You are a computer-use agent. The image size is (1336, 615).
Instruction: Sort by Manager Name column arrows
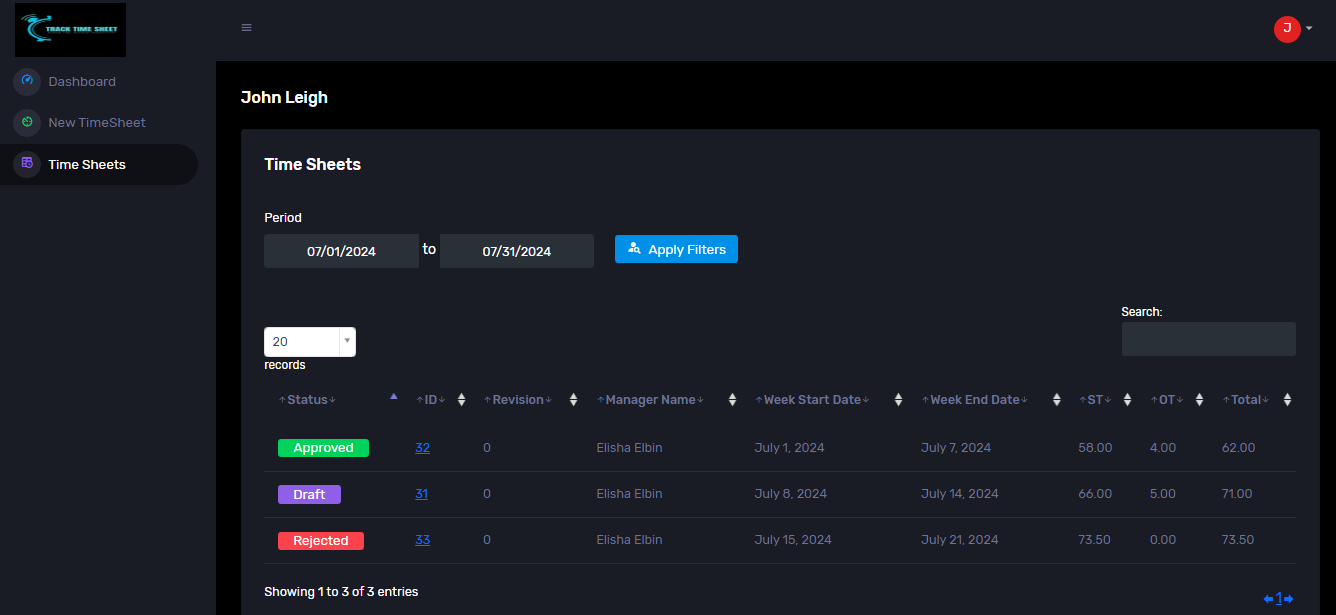732,400
